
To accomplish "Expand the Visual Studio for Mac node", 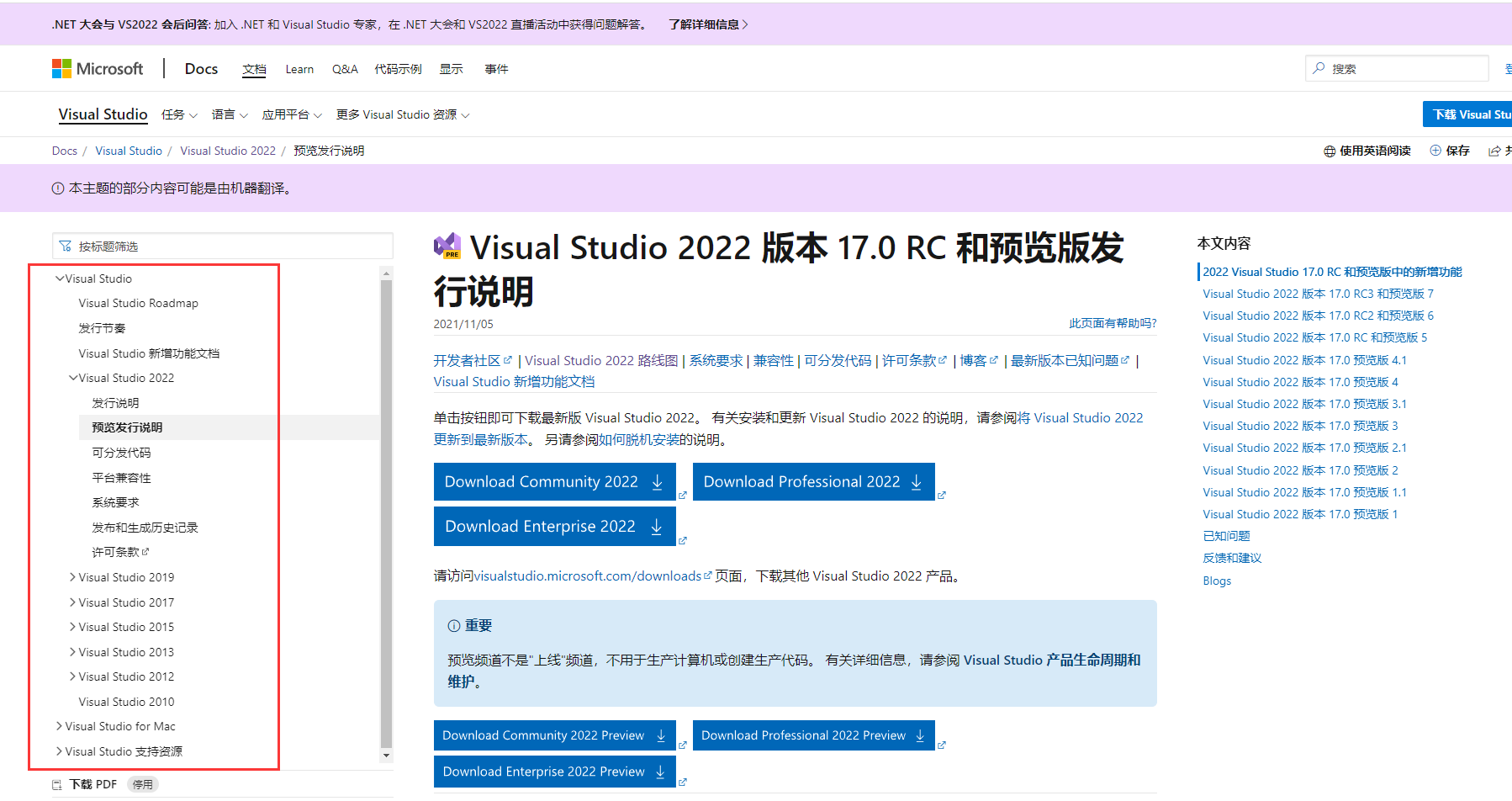I will pyautogui.click(x=59, y=726).
